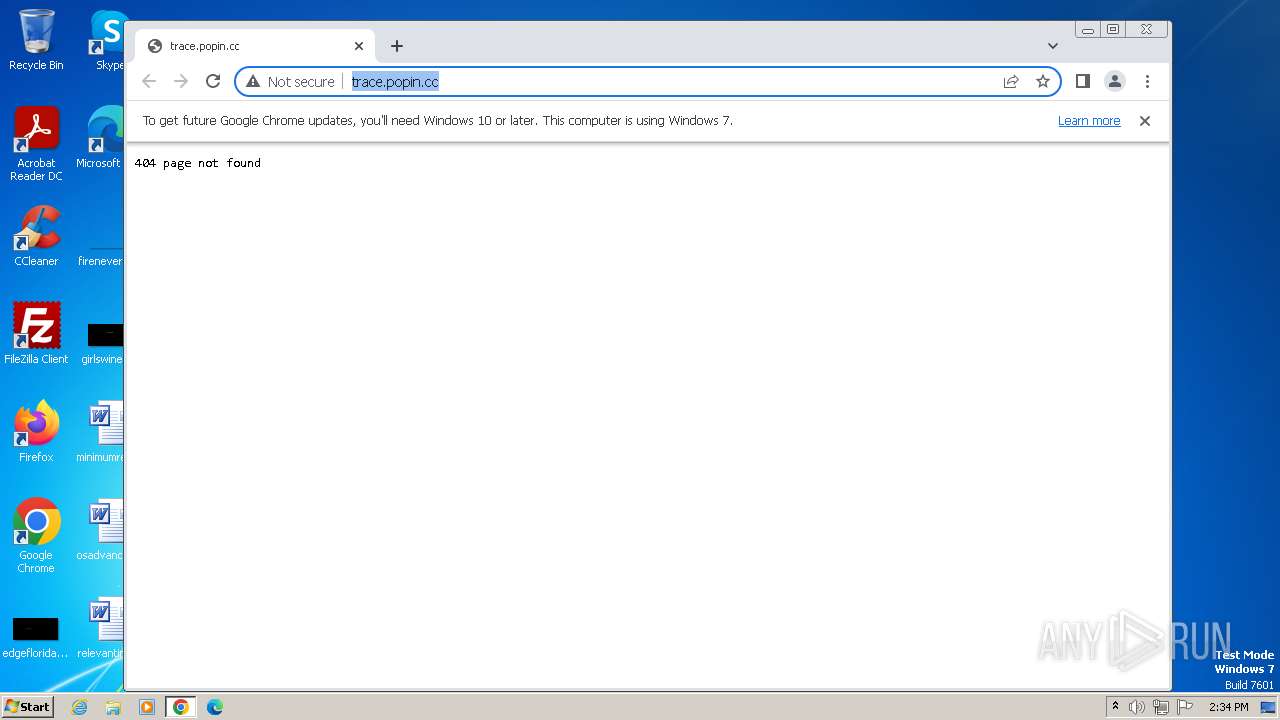
Task: Open relevant Word document on desktop
Action: 100,627
